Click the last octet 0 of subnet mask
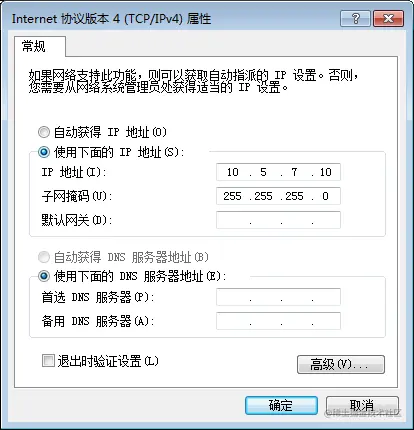 [325, 196]
